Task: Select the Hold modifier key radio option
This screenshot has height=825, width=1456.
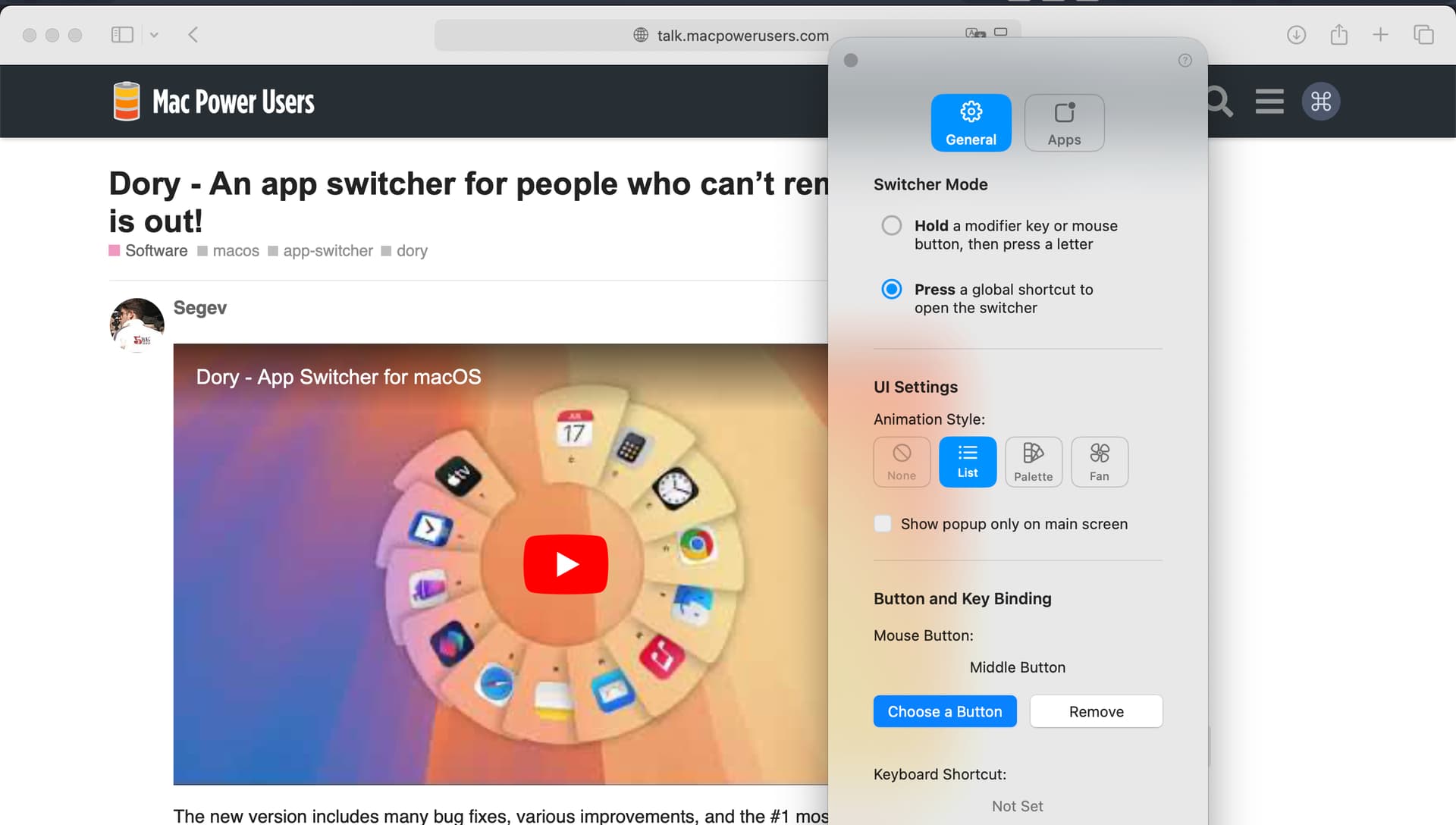Action: [892, 225]
